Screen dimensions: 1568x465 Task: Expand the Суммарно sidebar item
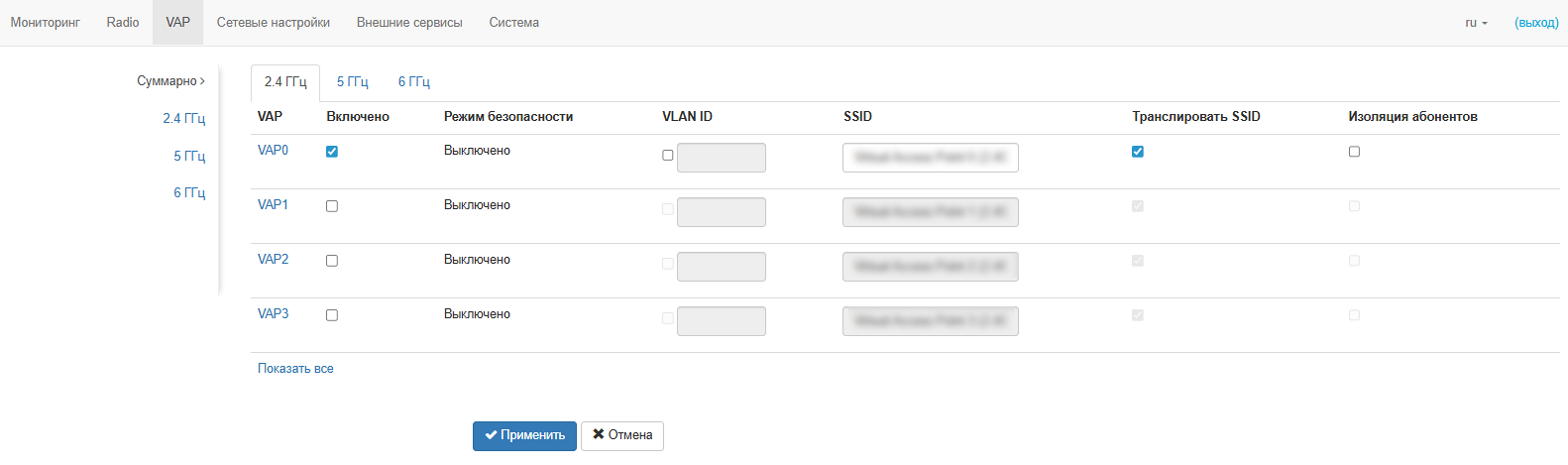click(x=170, y=81)
